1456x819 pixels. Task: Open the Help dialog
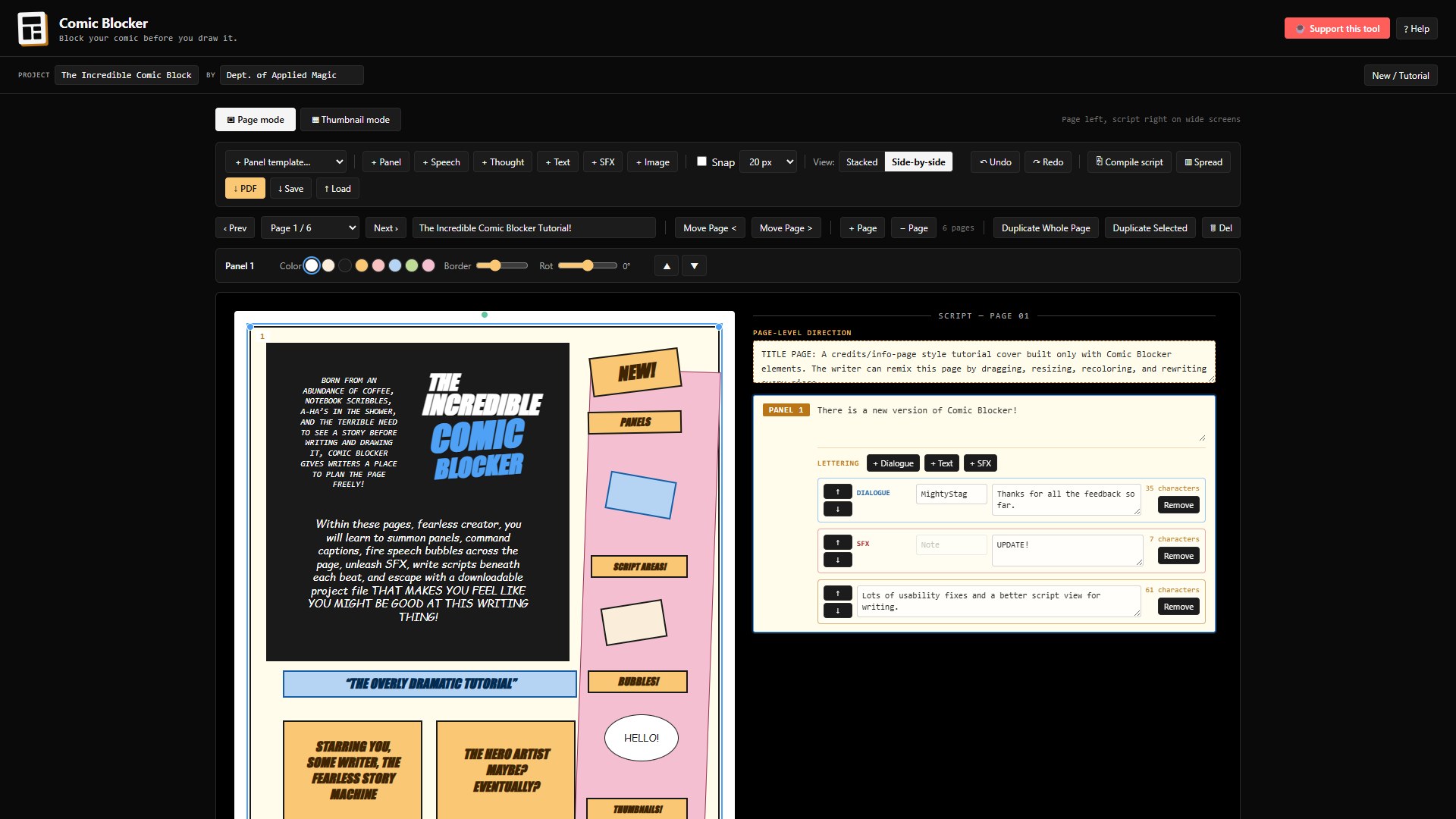point(1416,29)
